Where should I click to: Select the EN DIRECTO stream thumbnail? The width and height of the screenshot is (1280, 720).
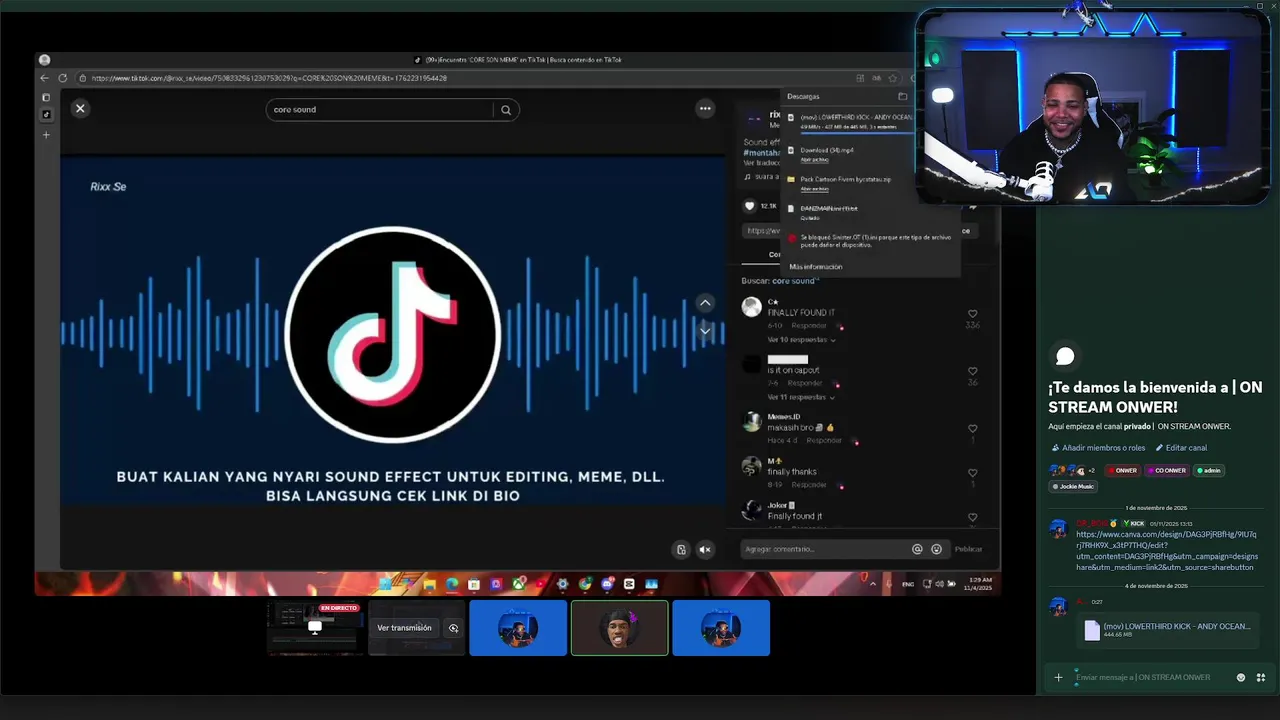[315, 628]
